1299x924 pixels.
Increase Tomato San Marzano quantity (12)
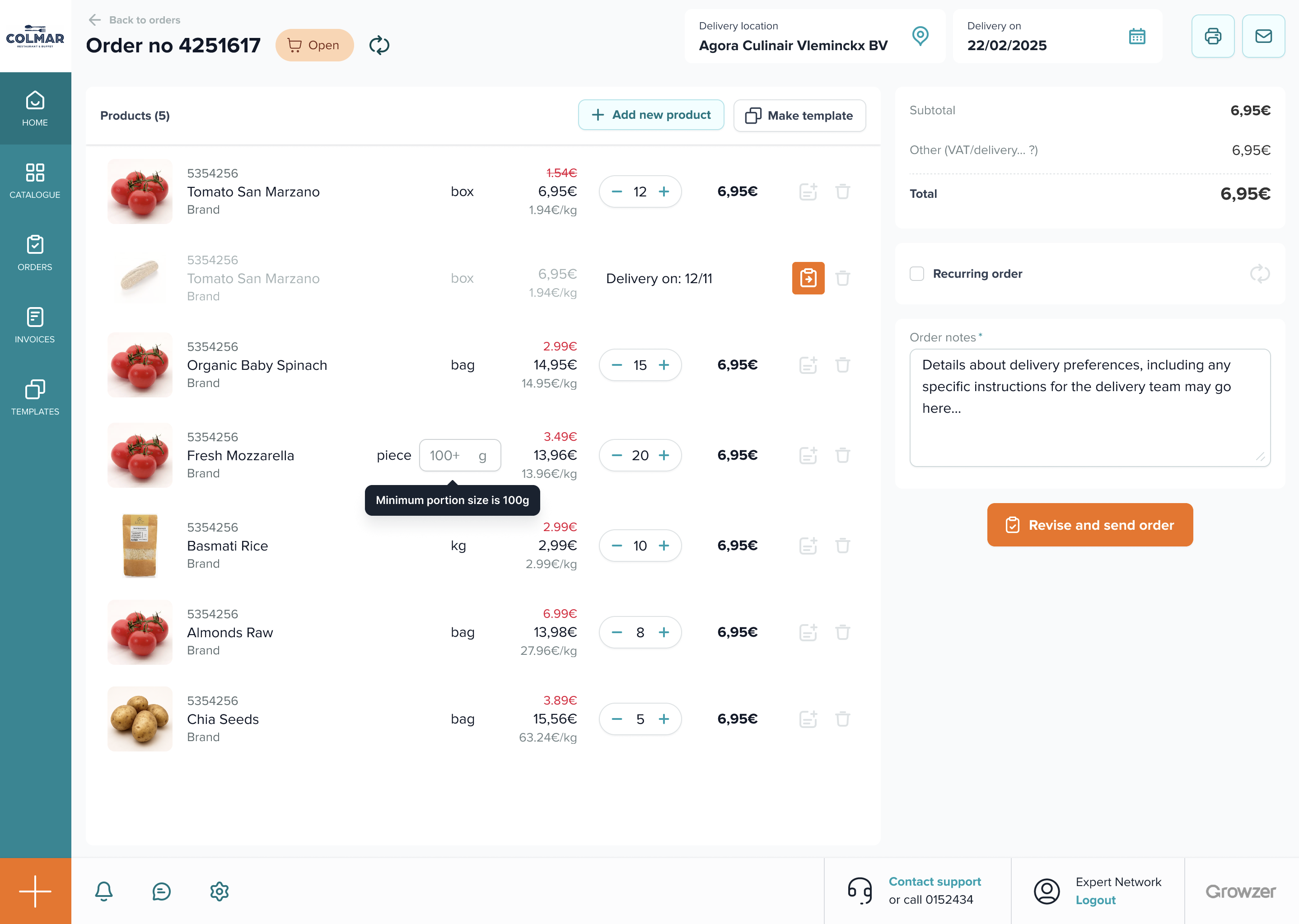pyautogui.click(x=664, y=192)
